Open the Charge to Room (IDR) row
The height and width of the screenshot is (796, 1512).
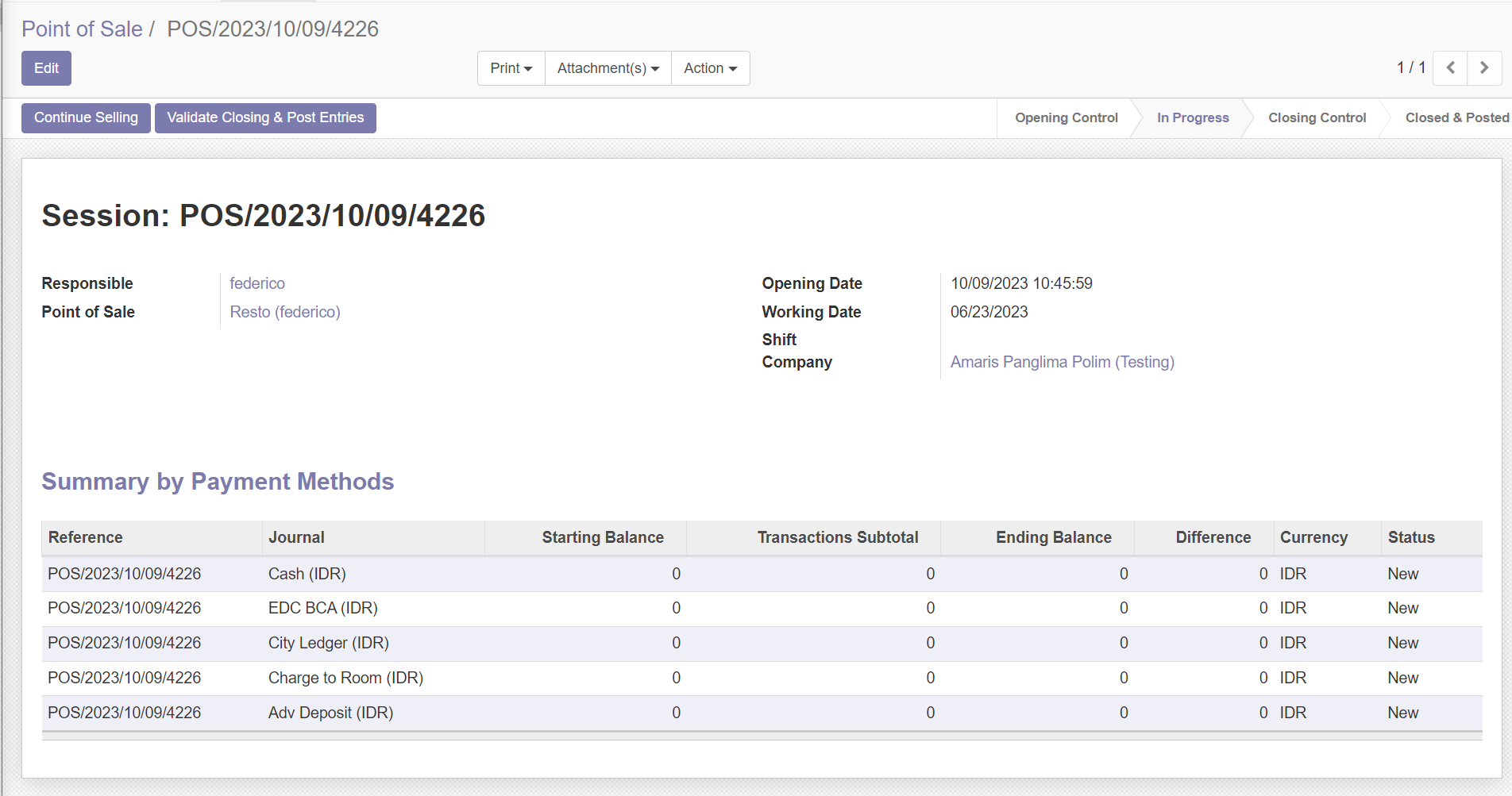[762, 679]
